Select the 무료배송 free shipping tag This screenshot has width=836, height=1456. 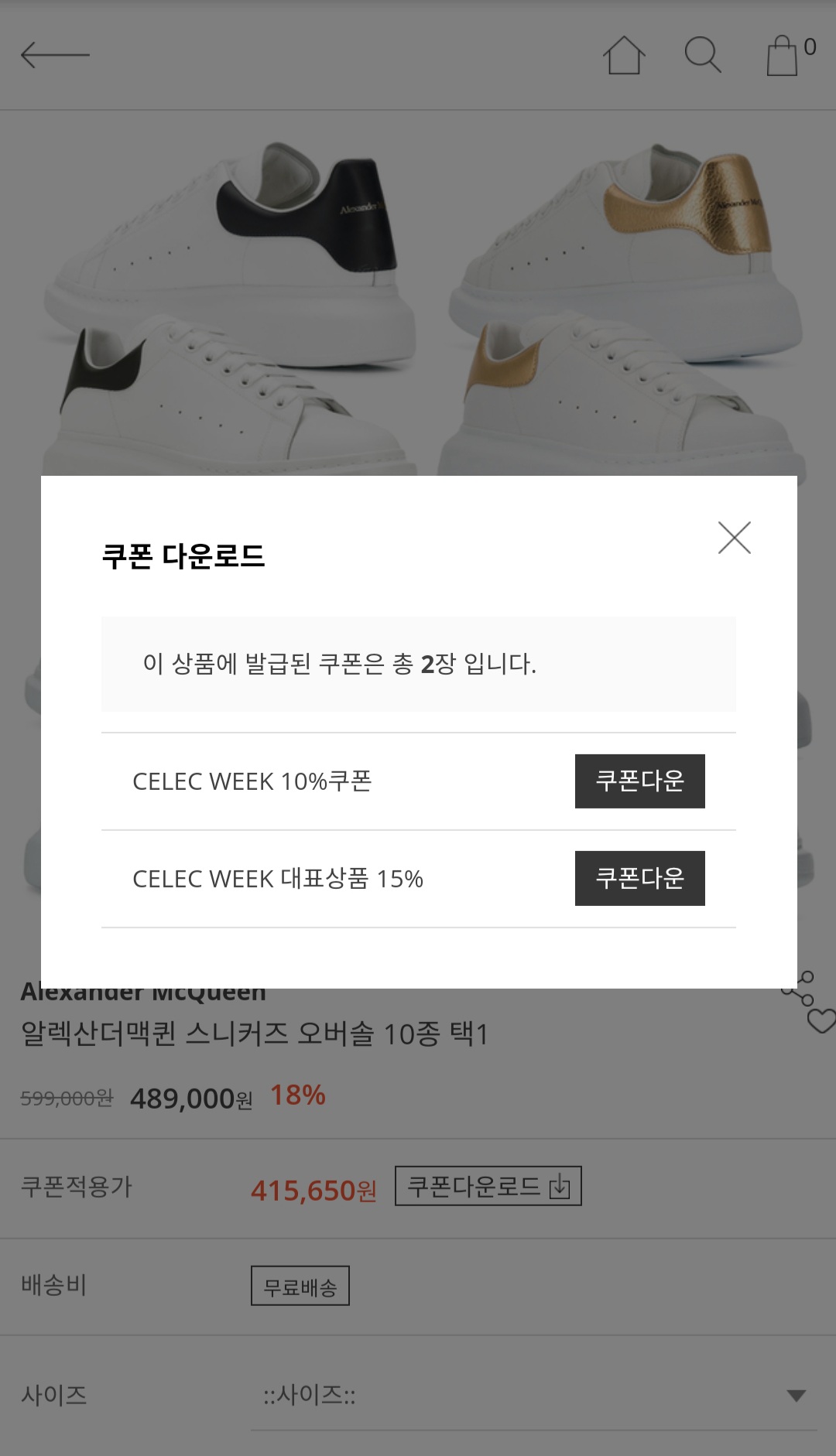point(300,1286)
